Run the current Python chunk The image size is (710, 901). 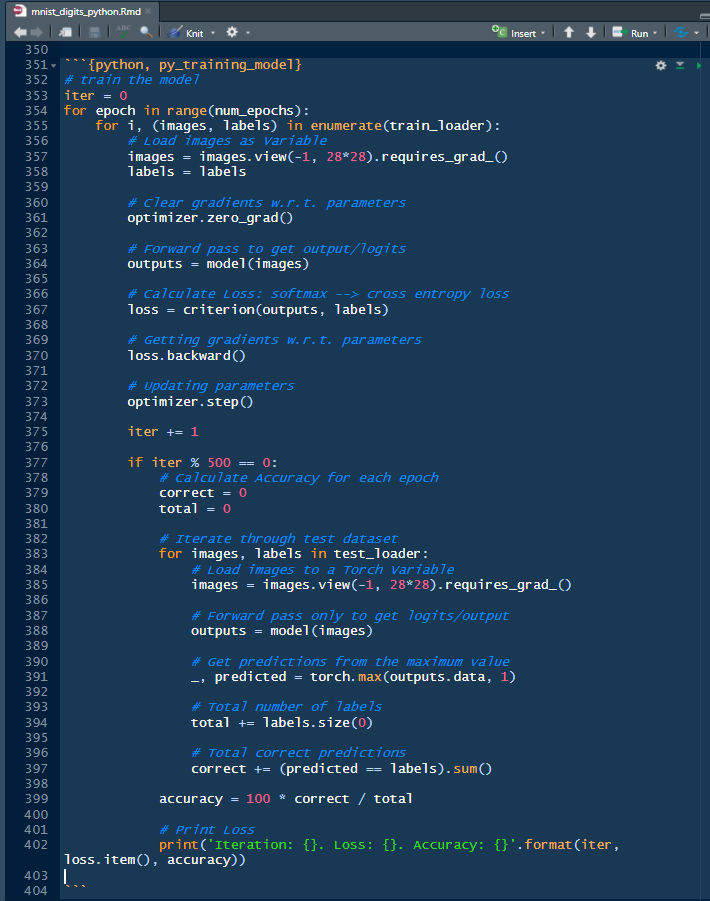point(698,65)
